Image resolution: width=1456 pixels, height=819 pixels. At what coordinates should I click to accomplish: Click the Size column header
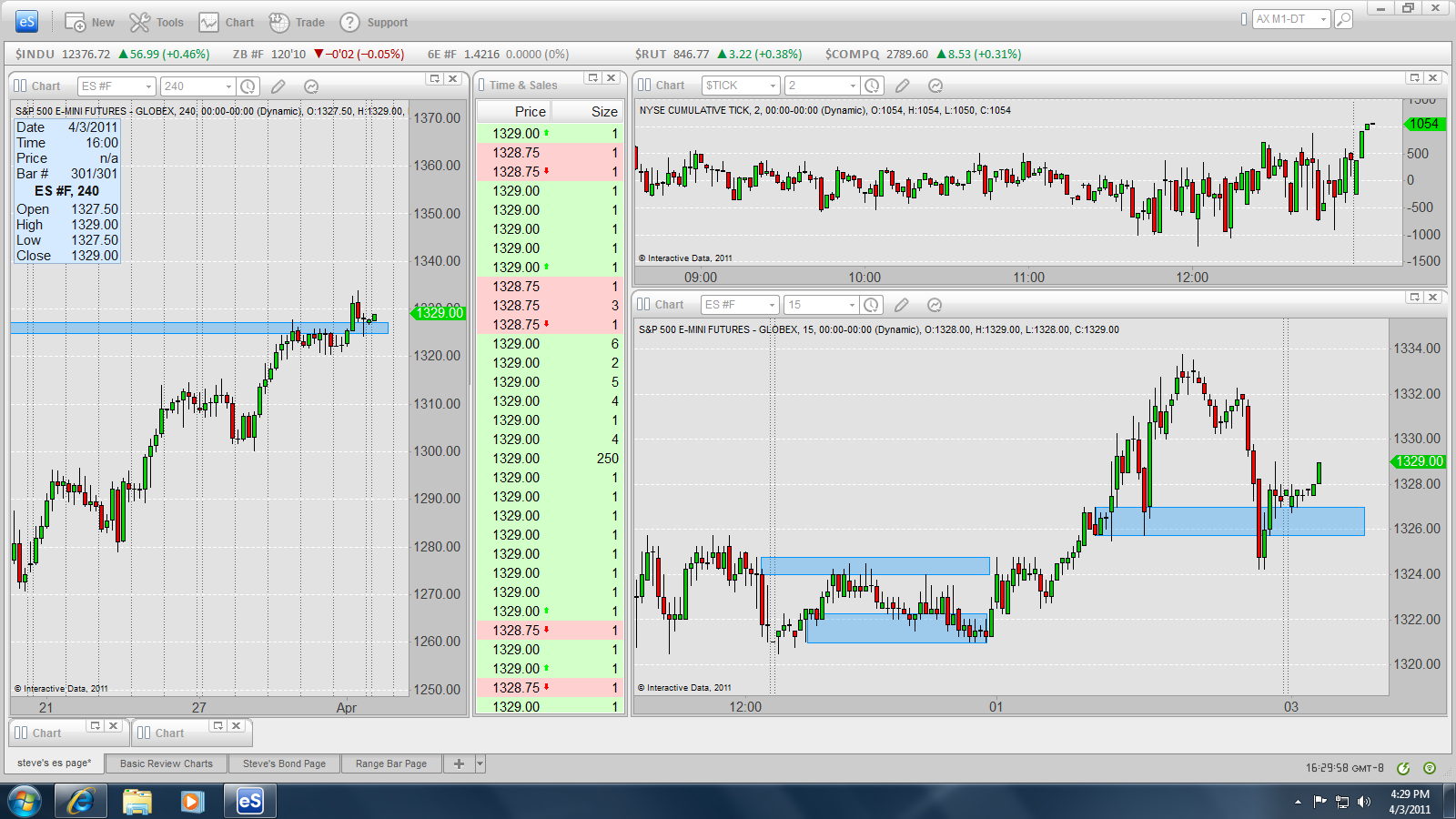pos(587,111)
